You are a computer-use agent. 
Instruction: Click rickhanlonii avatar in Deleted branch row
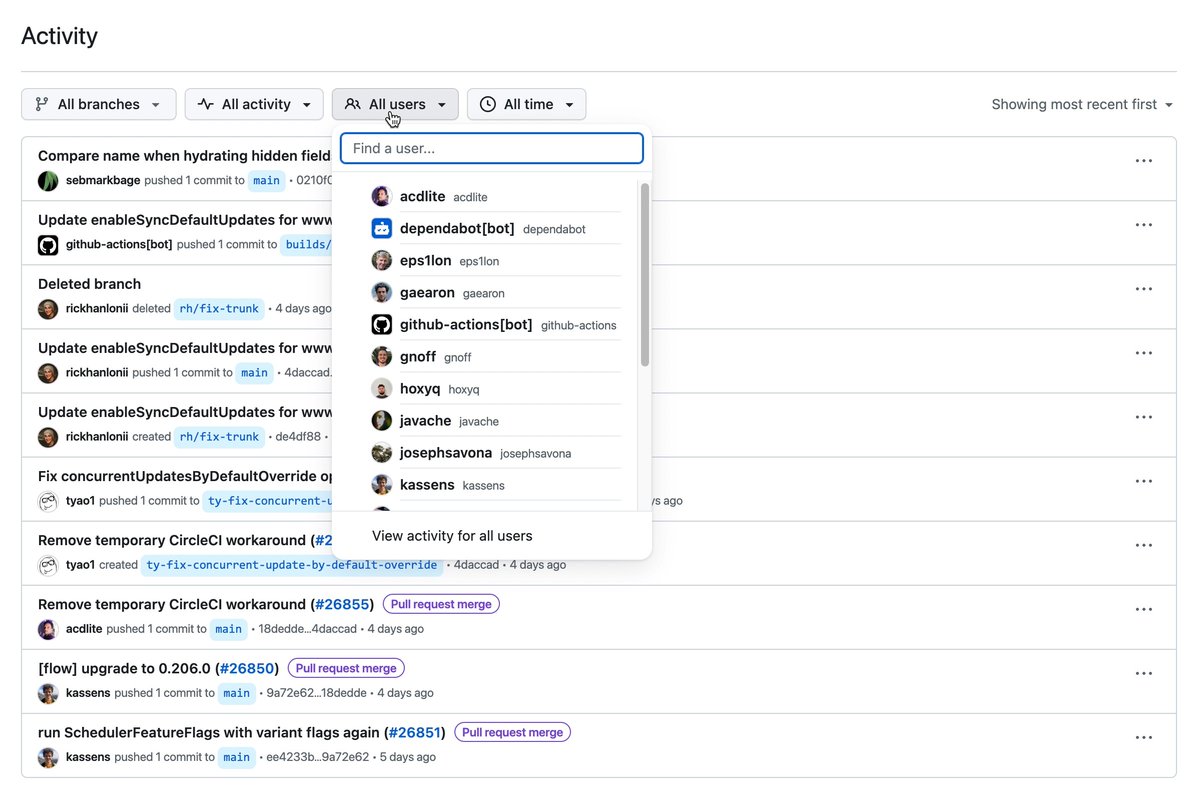coord(48,309)
